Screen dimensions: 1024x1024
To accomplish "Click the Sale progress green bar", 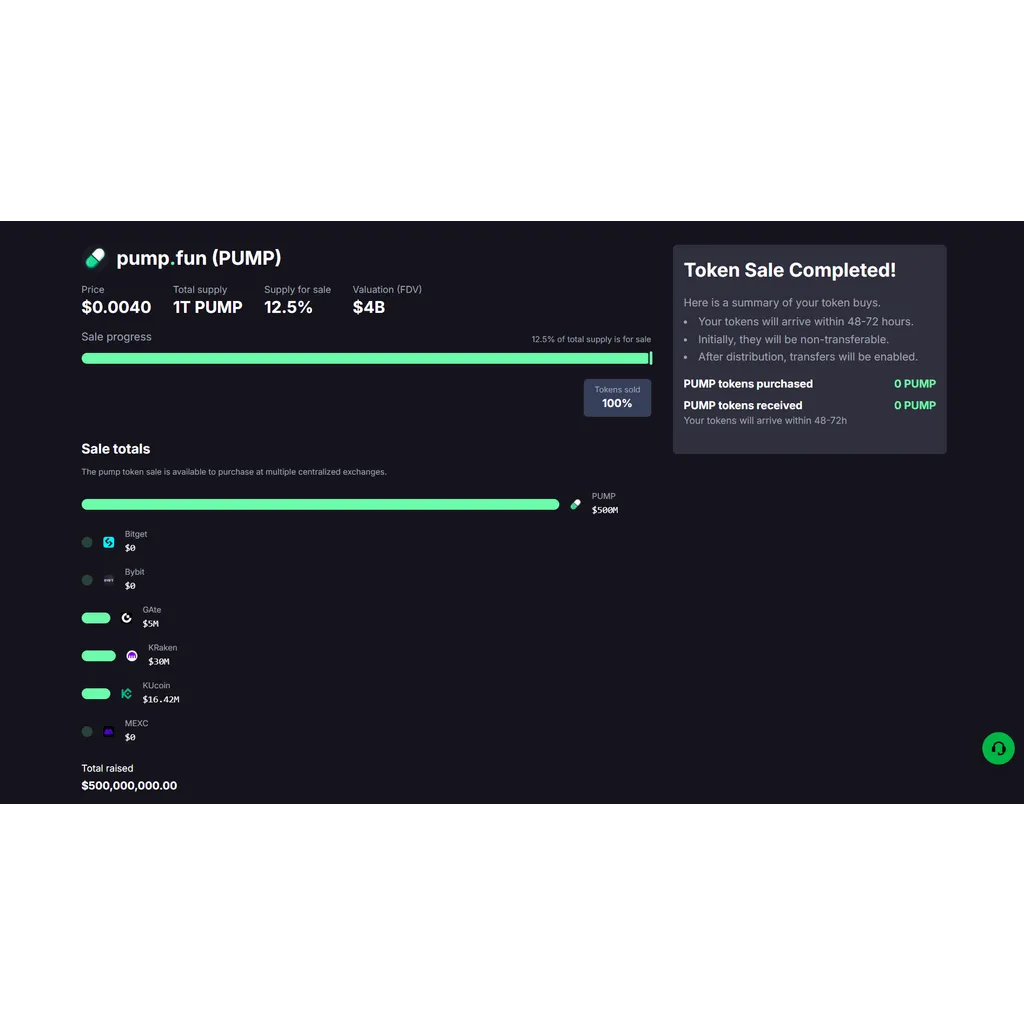I will (366, 358).
